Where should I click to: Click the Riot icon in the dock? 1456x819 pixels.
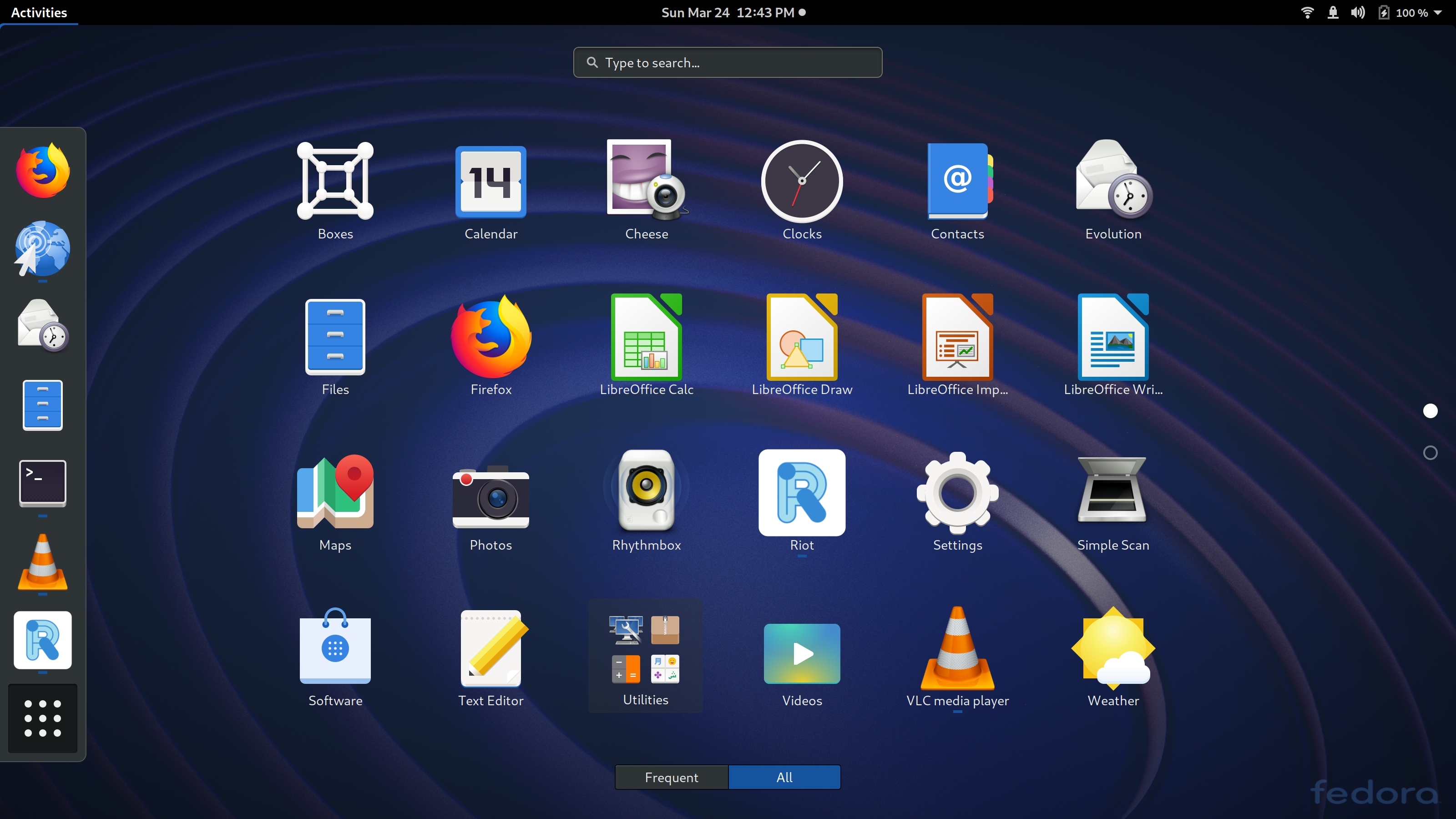pos(42,640)
